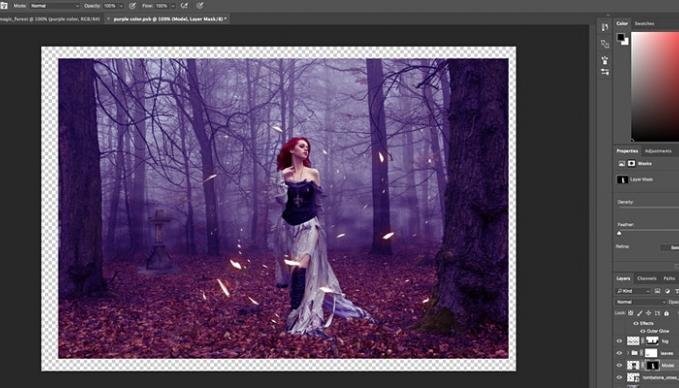Toggle pressure for opacity icon
Screen dimensions: 679x388
[133, 6]
